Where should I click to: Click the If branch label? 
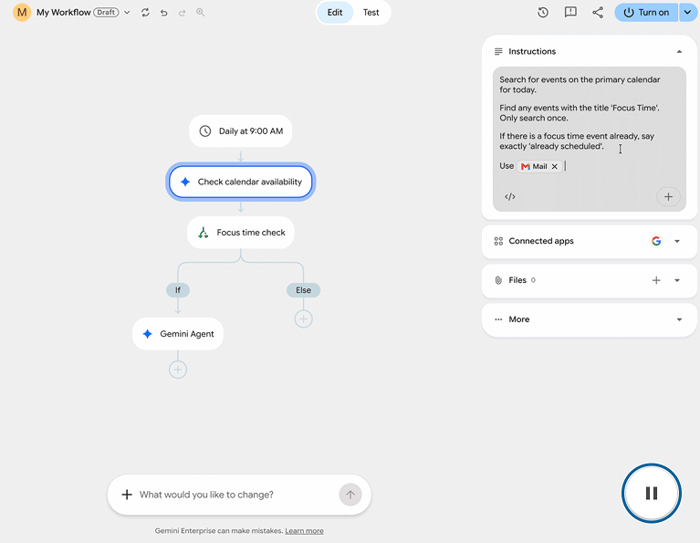tap(178, 290)
